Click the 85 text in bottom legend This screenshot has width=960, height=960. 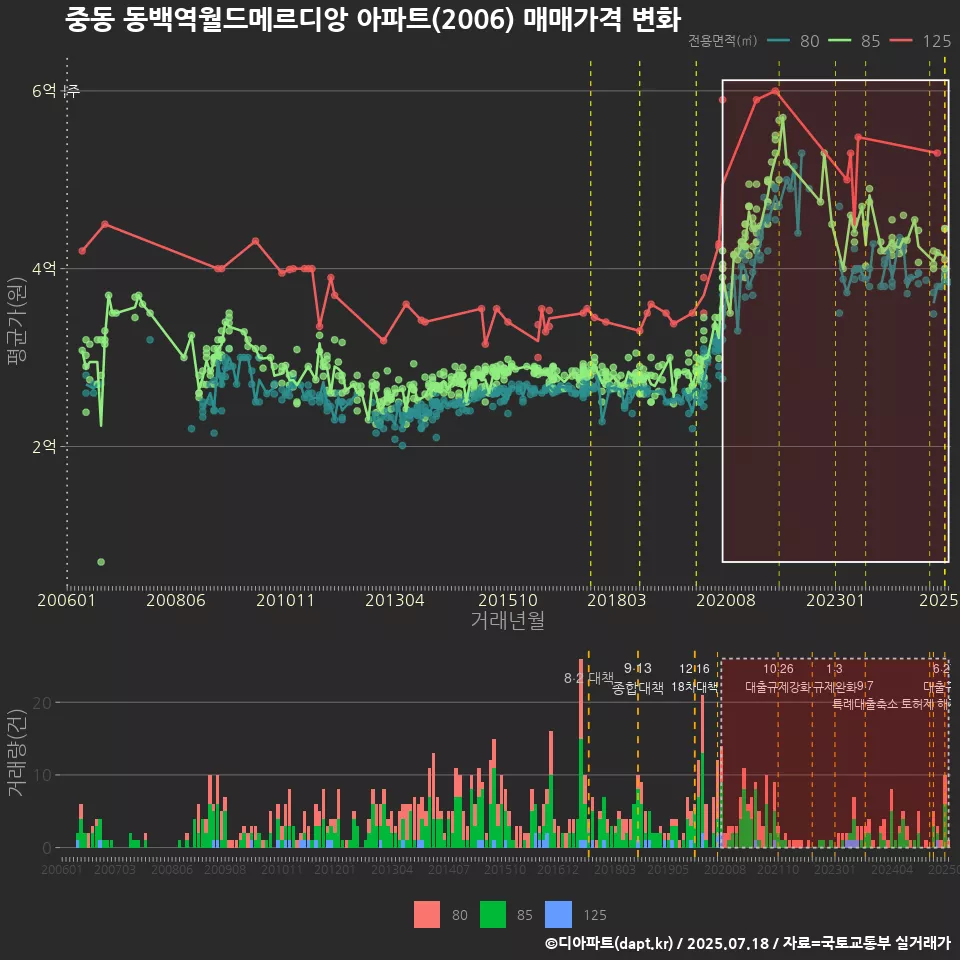point(525,915)
